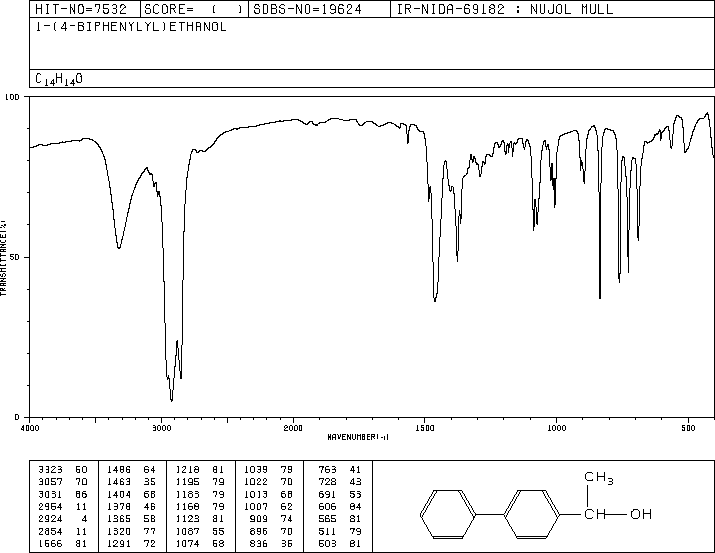Click the CH carbon in the structure
Viewport: 715px width, 553px height.
595,514
